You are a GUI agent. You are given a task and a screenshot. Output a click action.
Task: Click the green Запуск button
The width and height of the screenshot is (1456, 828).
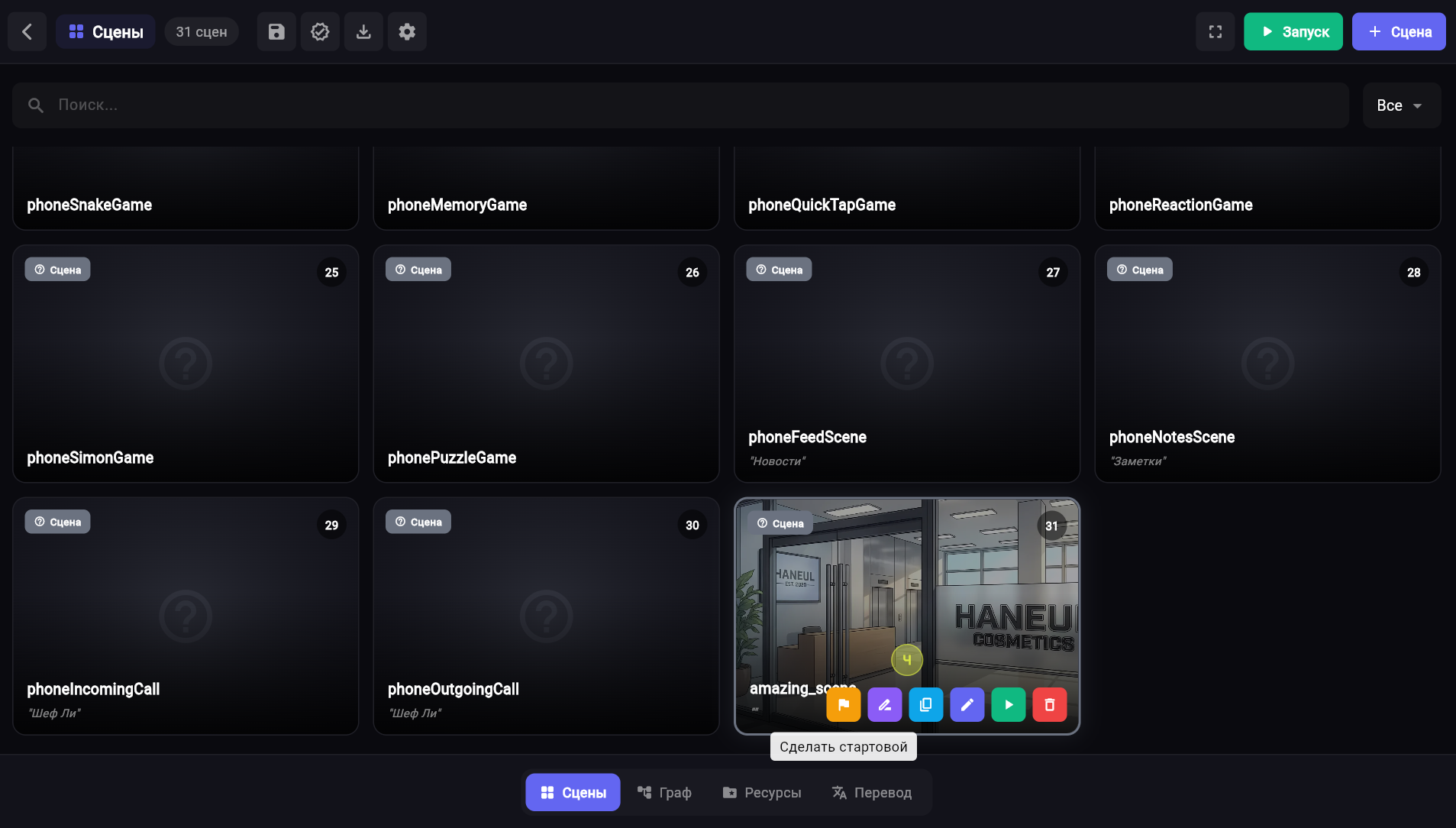pos(1293,31)
